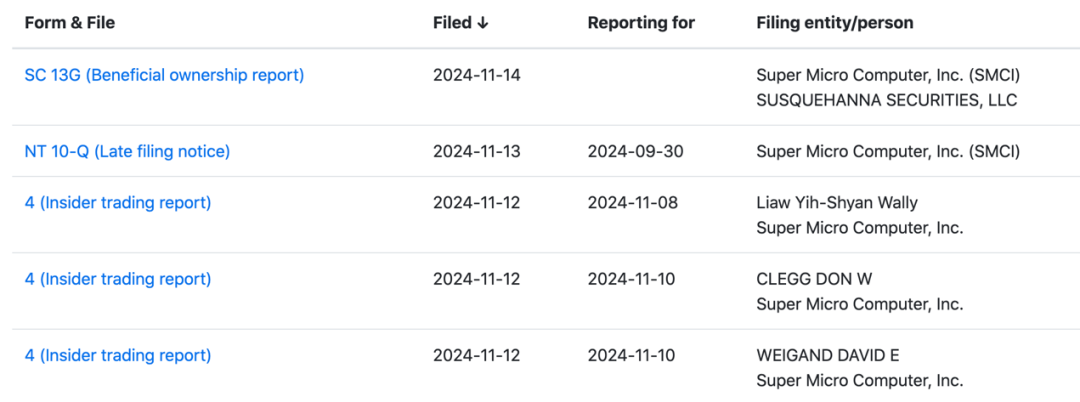
Task: Select the 2024-11-13 filed date cell
Action: coord(477,151)
